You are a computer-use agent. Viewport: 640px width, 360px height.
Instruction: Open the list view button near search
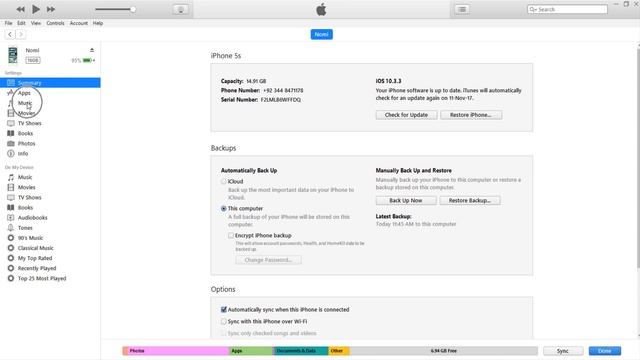[462, 9]
